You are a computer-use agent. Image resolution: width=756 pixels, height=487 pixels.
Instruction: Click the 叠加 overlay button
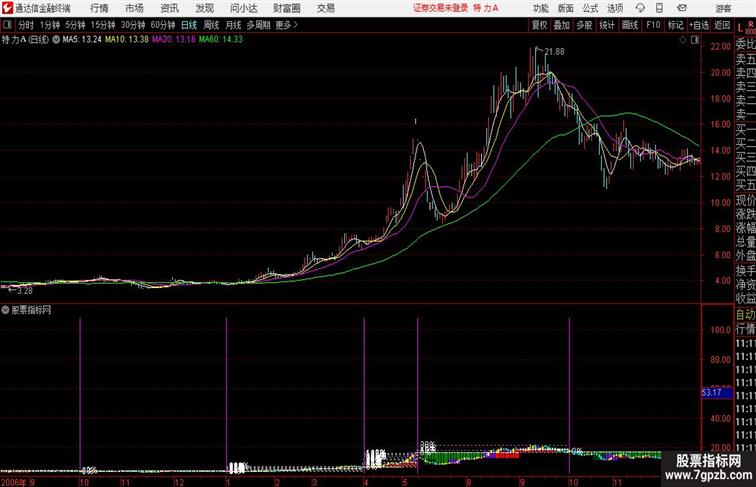pyautogui.click(x=562, y=25)
